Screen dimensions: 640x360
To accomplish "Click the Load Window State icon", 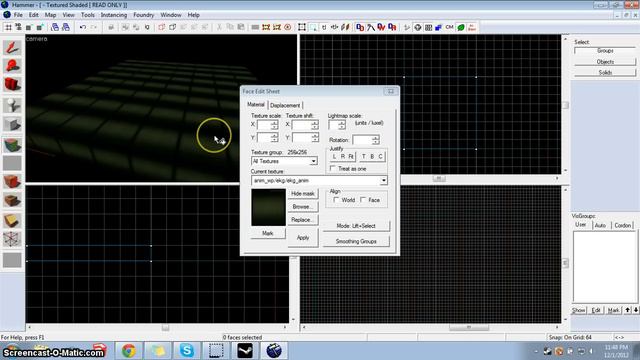I will pos(55,27).
